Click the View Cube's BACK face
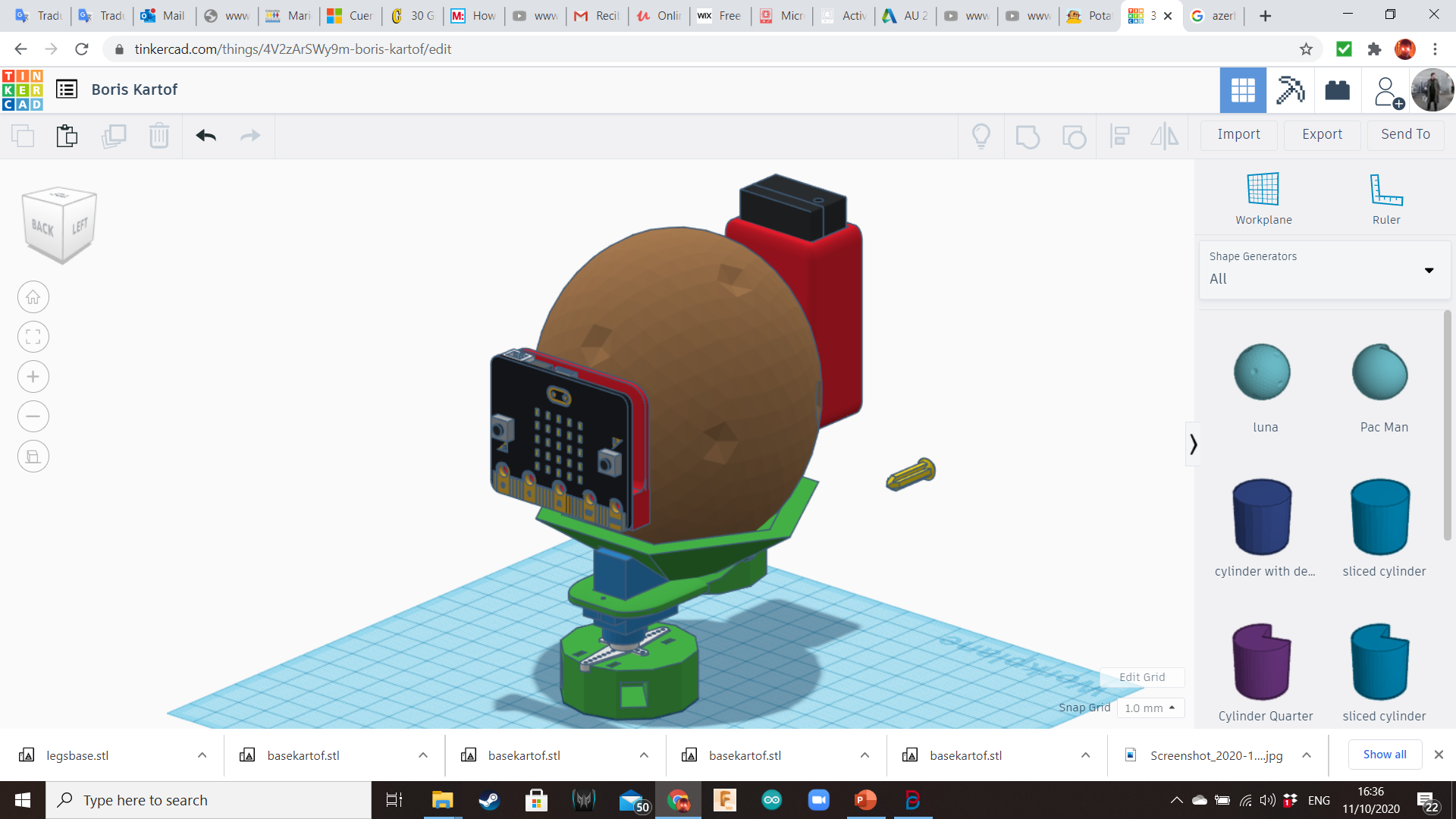1456x819 pixels. [x=43, y=227]
